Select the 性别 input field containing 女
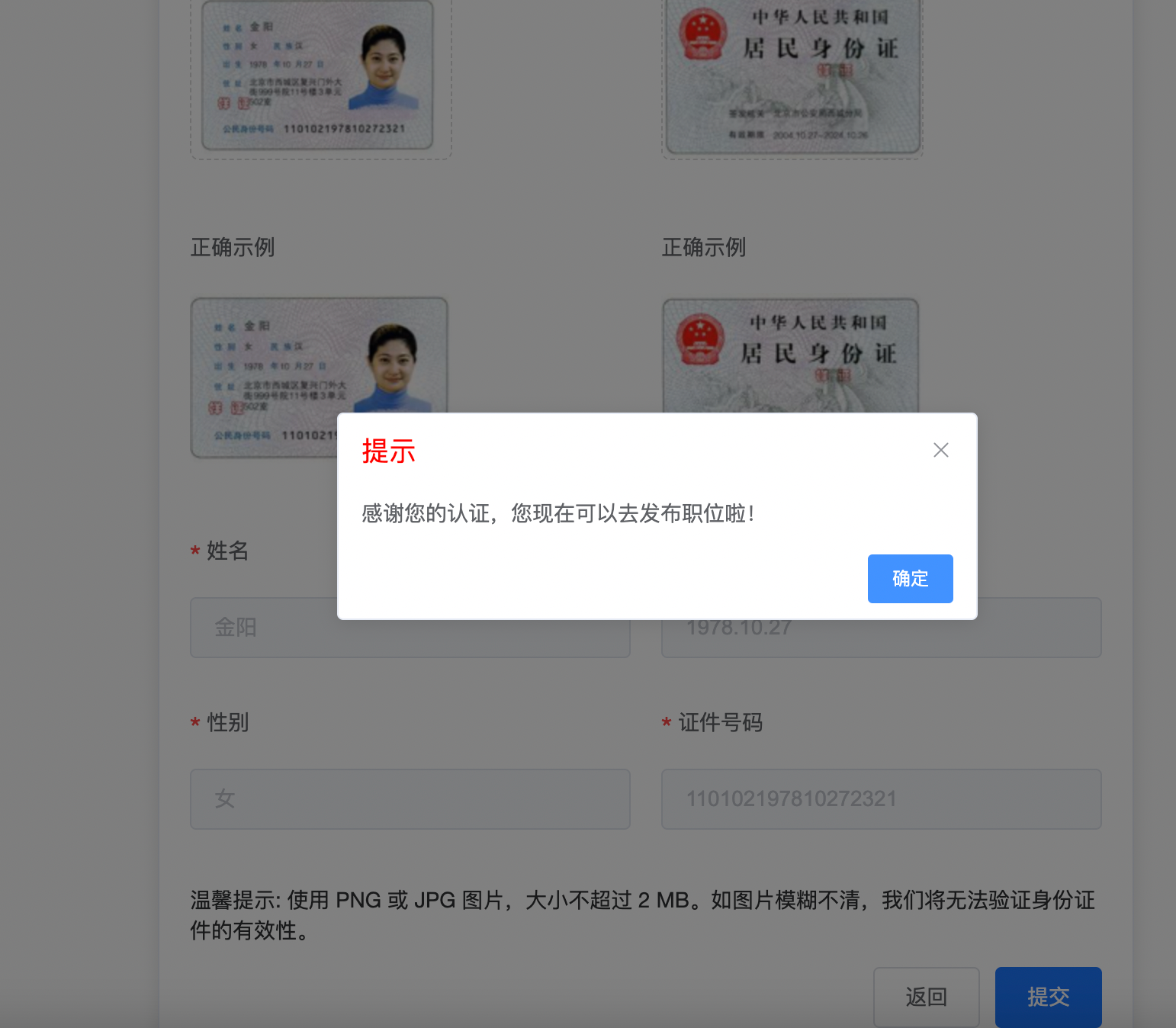Viewport: 1176px width, 1028px height. (x=410, y=799)
